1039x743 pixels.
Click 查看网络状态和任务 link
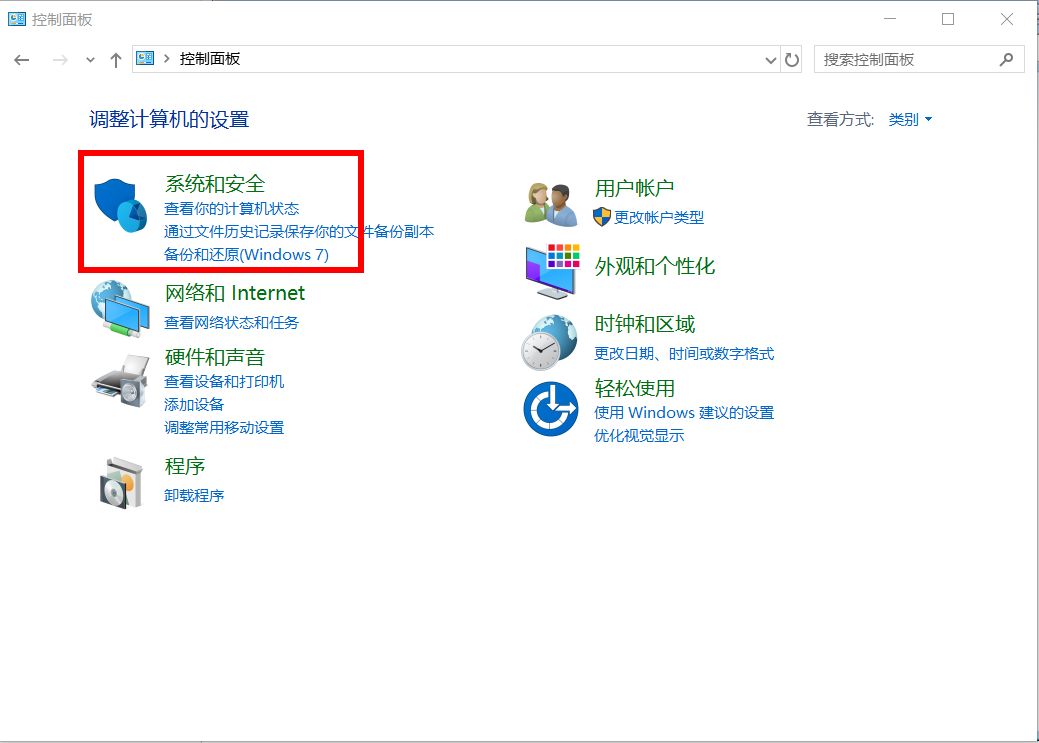click(x=231, y=323)
